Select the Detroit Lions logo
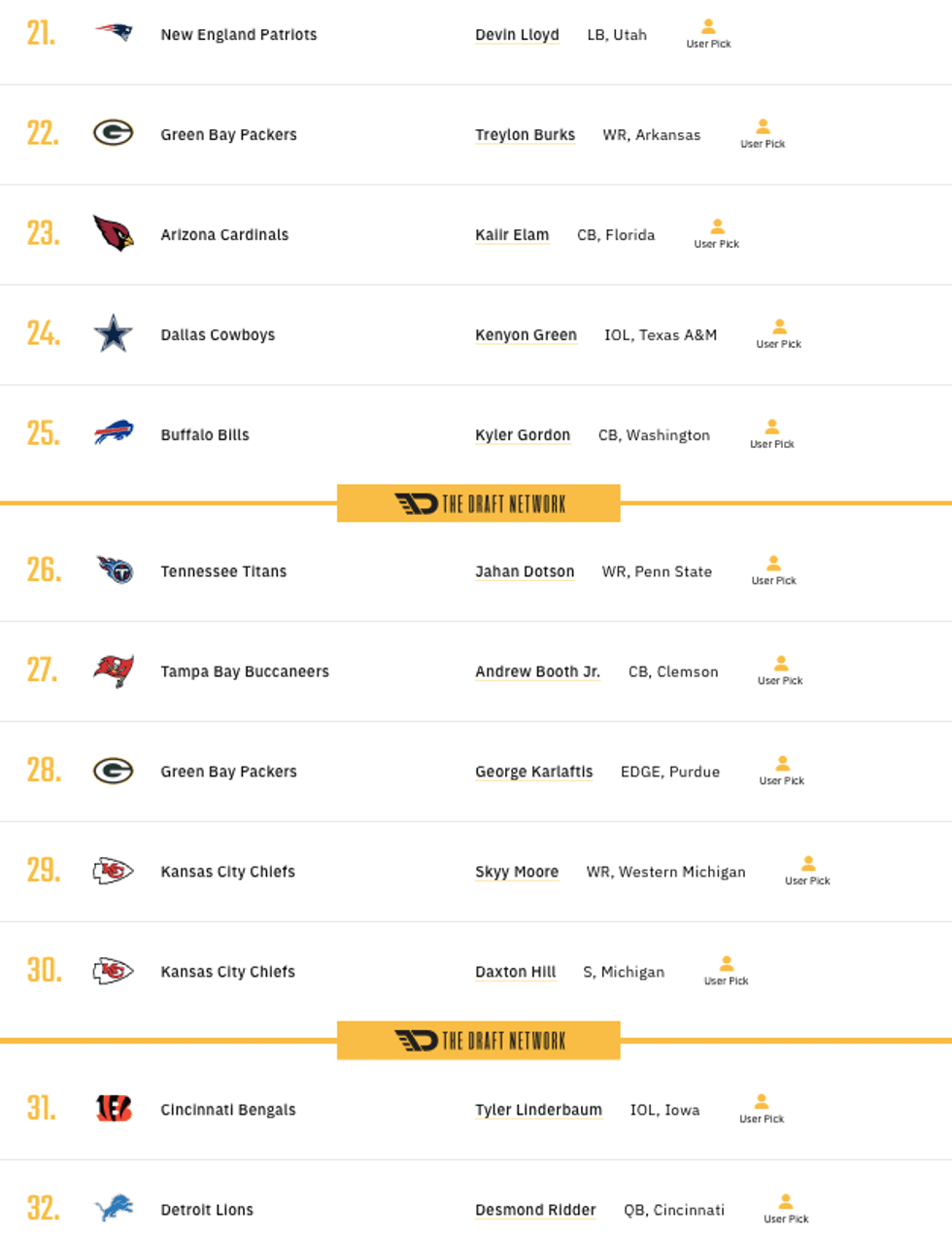 pos(114,1209)
